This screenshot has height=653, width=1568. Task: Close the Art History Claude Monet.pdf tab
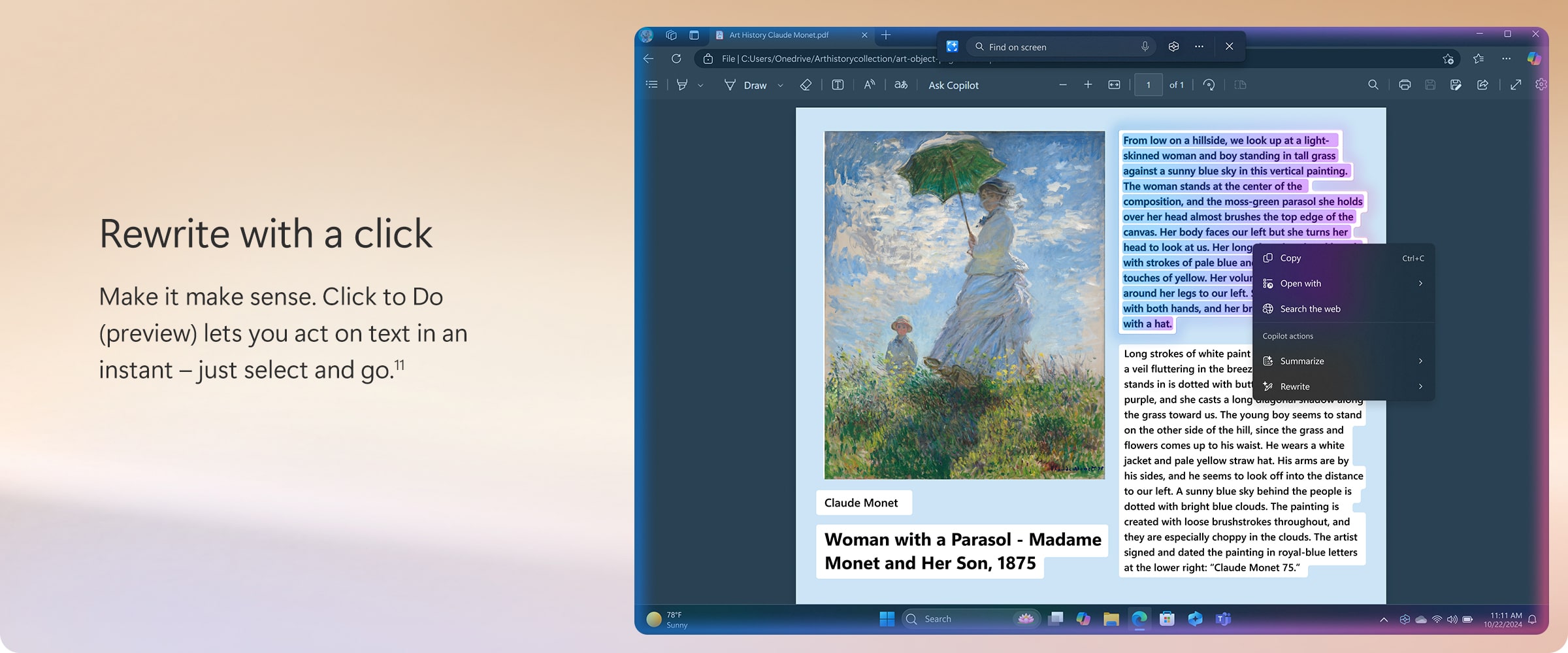pos(864,35)
